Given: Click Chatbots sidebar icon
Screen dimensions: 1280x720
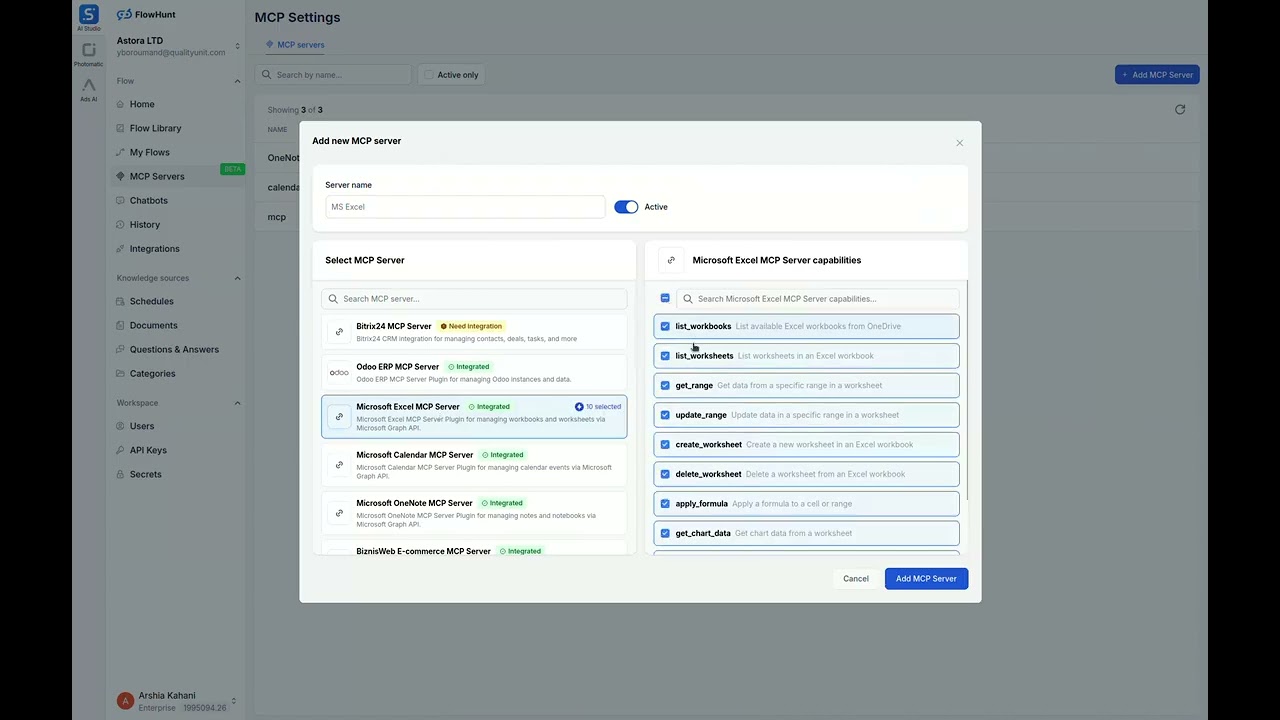Looking at the screenshot, I should click(x=121, y=200).
